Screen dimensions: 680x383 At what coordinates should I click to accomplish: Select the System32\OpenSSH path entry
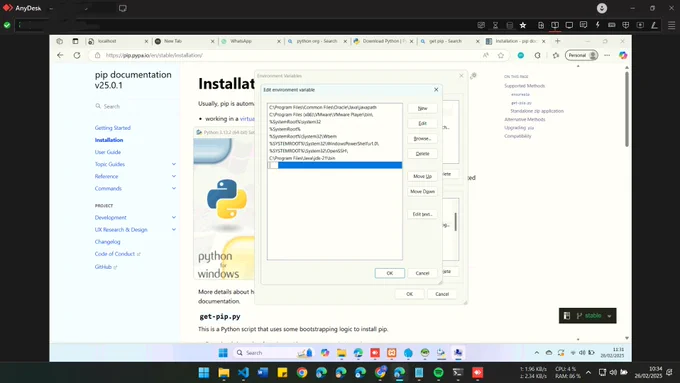tap(334, 151)
